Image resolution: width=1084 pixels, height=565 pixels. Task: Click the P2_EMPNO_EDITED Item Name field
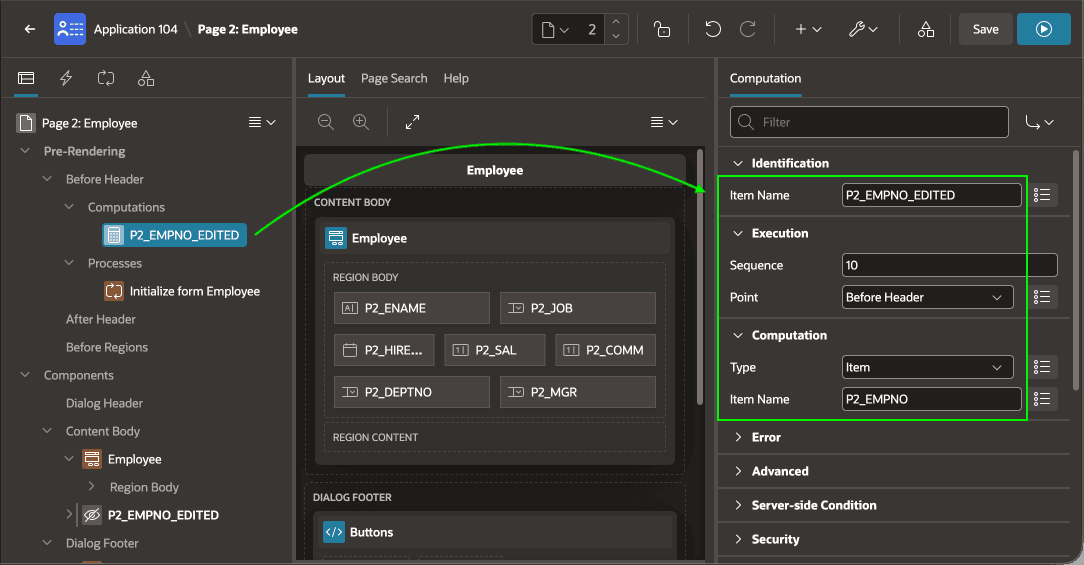pos(931,195)
